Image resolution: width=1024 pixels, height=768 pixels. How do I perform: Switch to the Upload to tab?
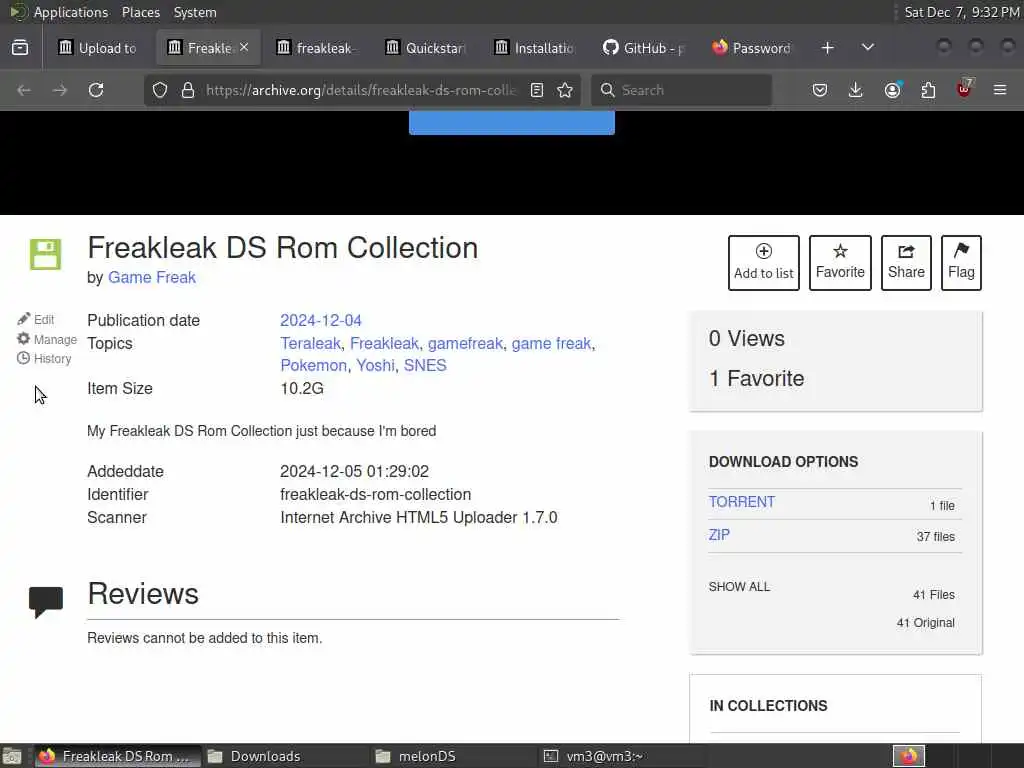point(97,48)
